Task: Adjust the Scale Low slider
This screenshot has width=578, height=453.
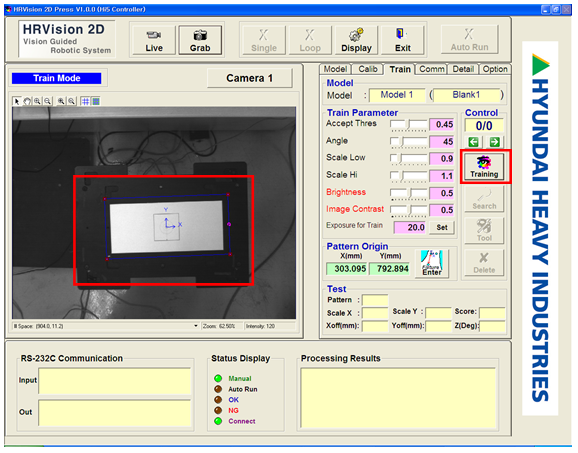Action: coord(409,159)
